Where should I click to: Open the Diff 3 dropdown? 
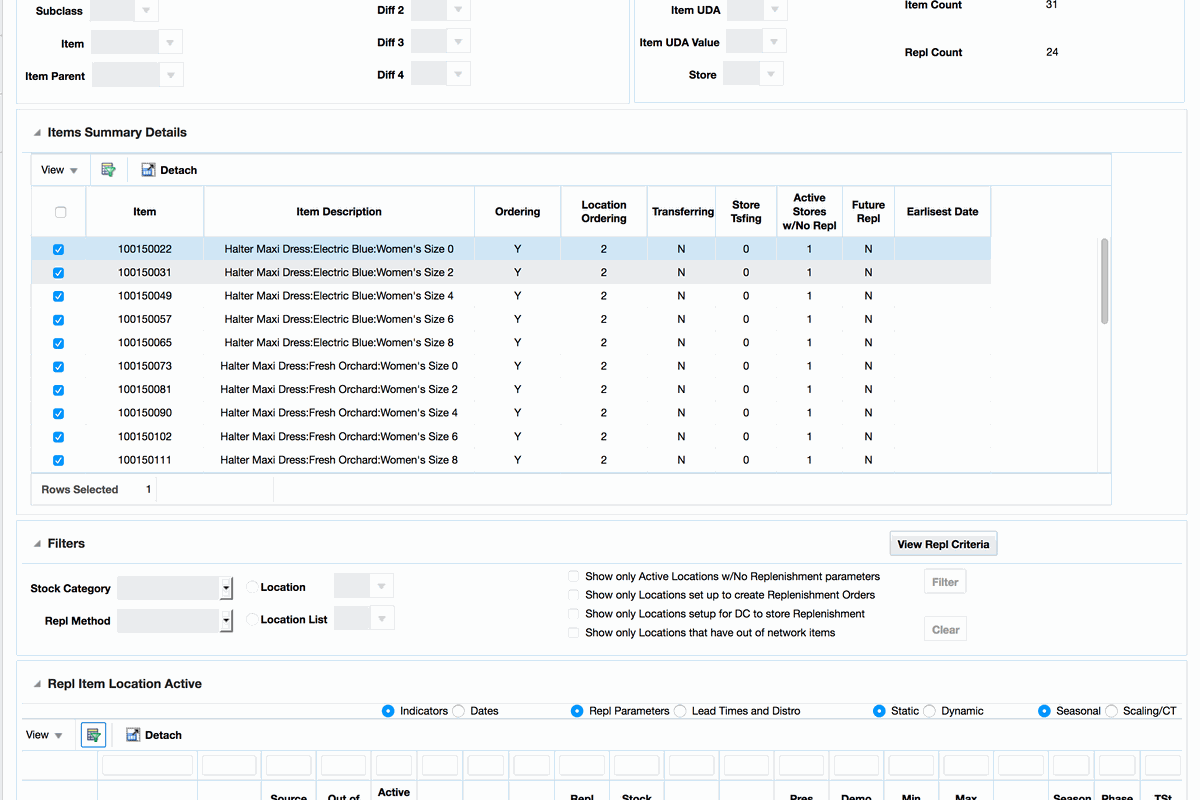tap(458, 42)
